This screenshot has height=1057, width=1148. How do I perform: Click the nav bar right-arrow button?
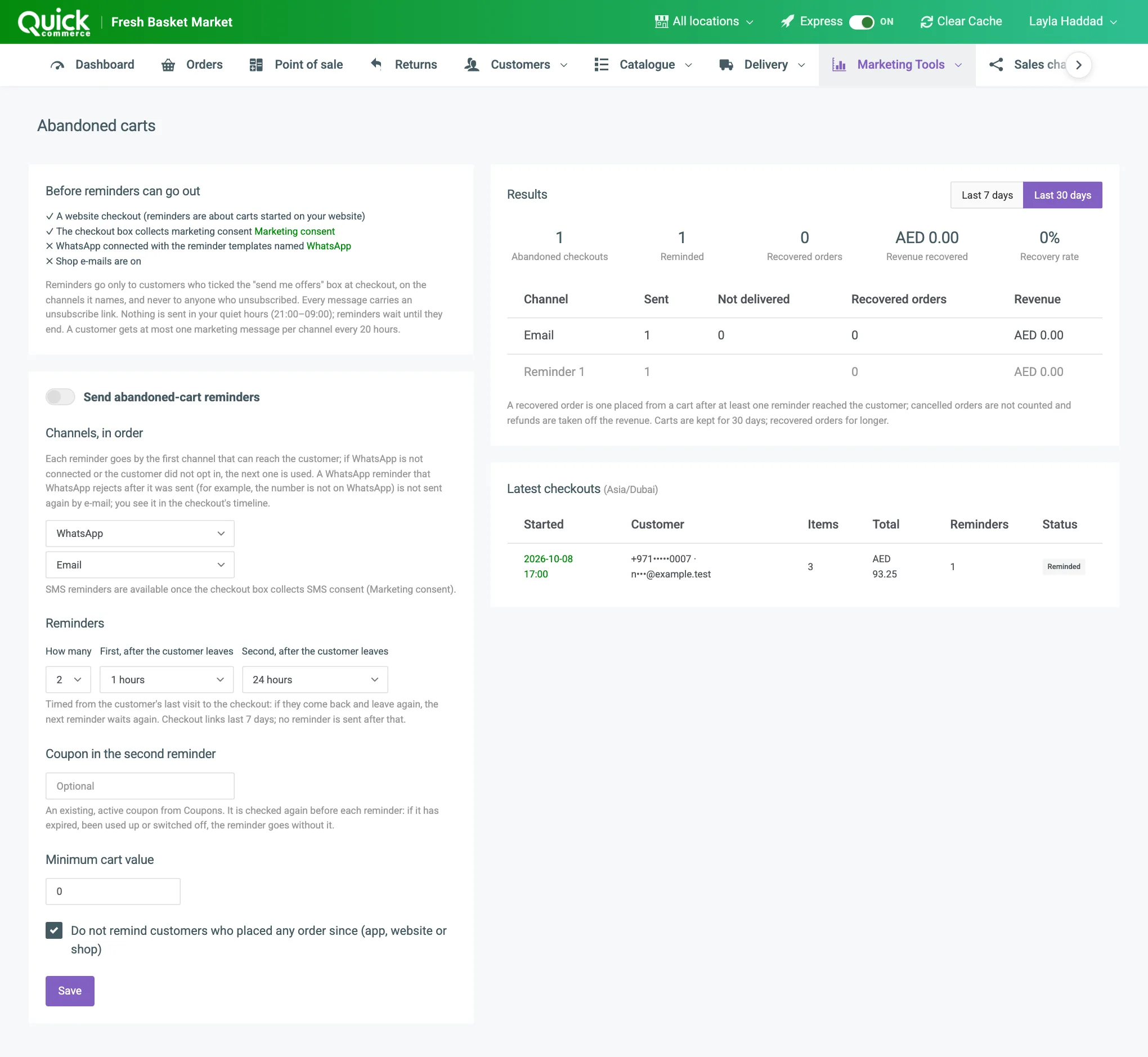pos(1079,65)
